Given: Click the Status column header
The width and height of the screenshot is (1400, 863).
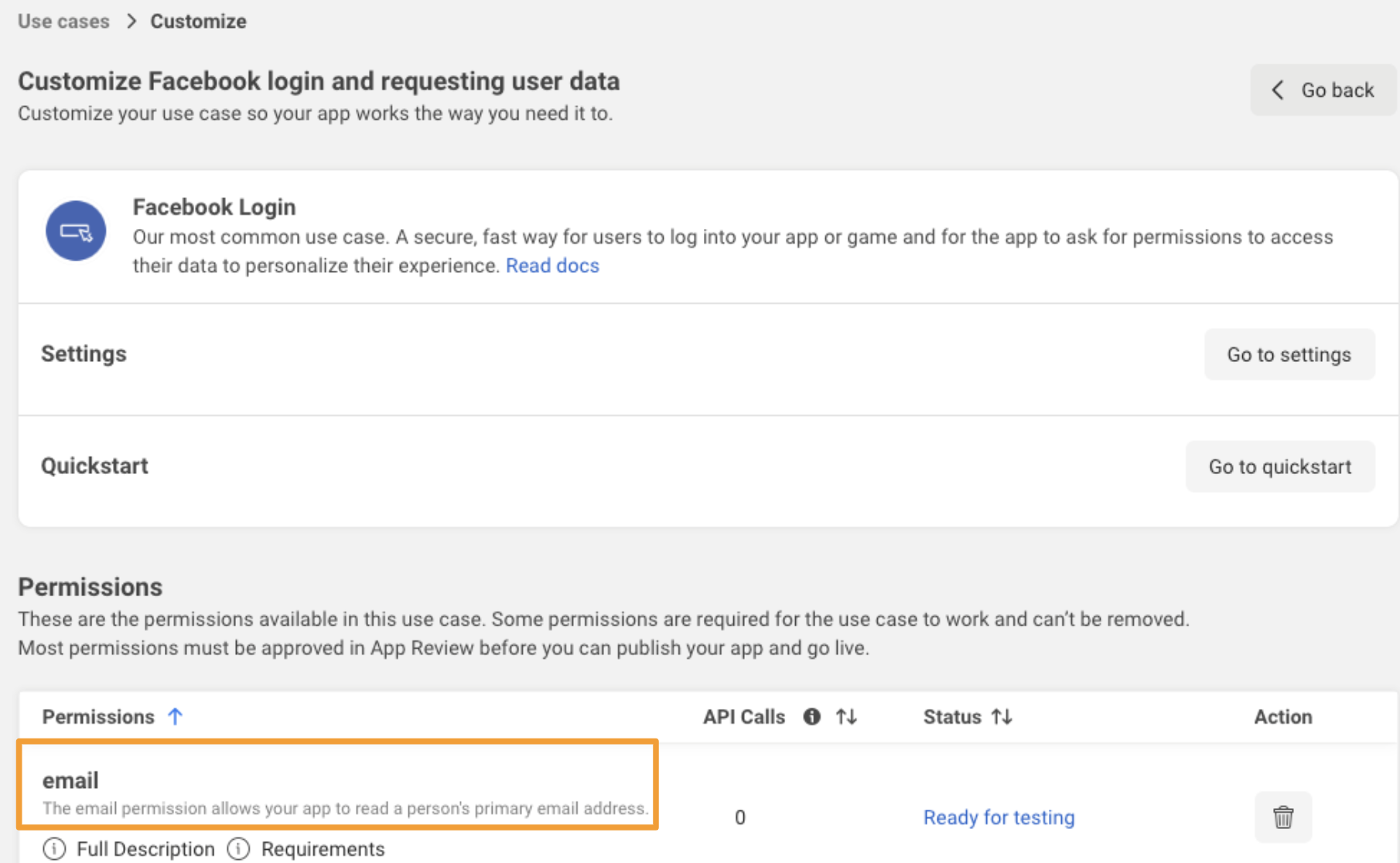Looking at the screenshot, I should [952, 717].
